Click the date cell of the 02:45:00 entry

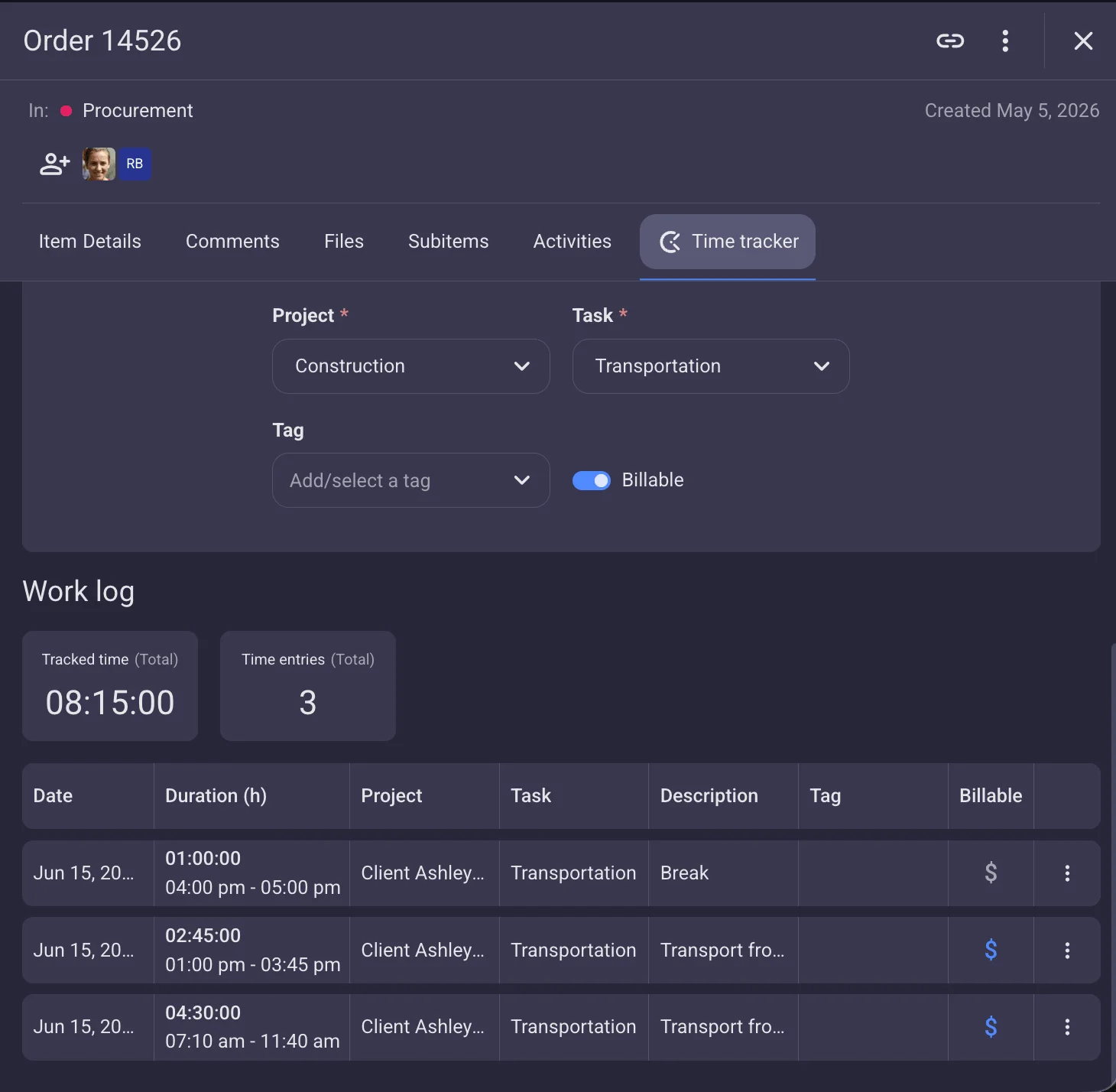88,951
